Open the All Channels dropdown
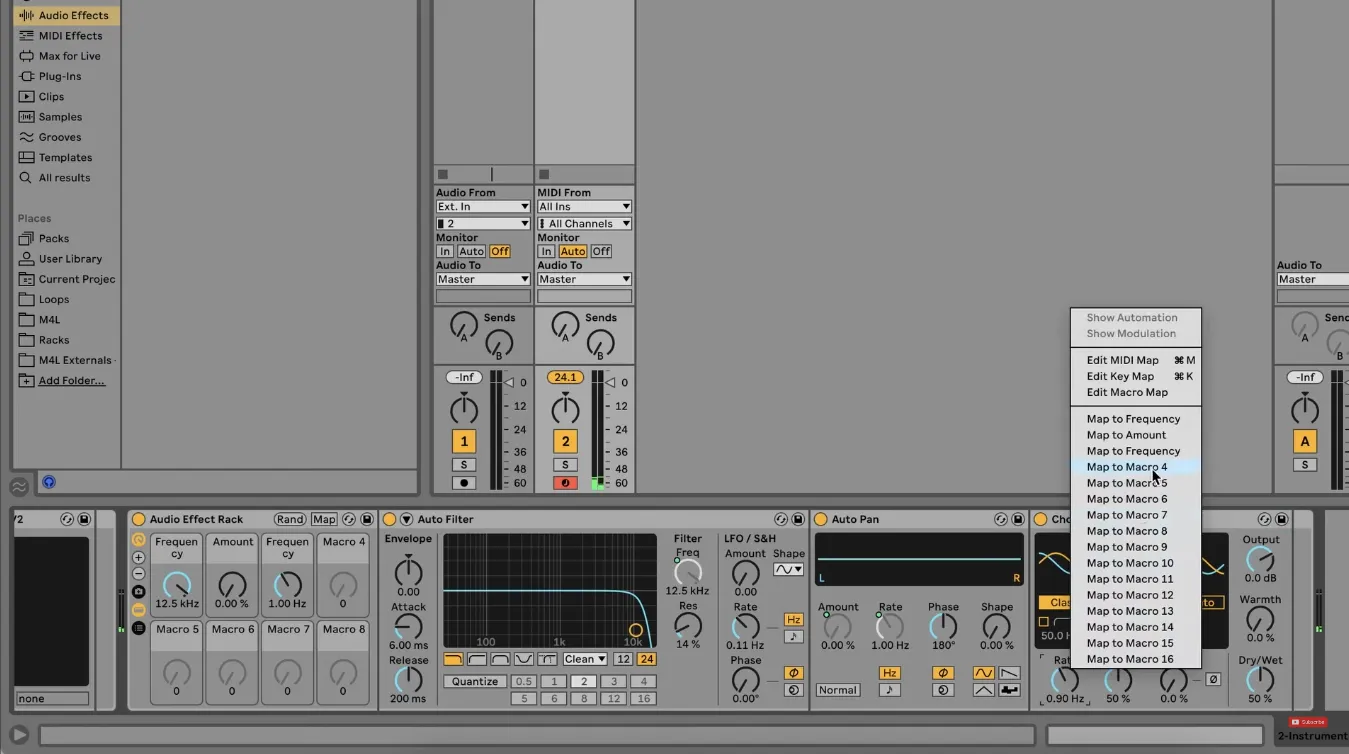1349x754 pixels. [x=584, y=223]
